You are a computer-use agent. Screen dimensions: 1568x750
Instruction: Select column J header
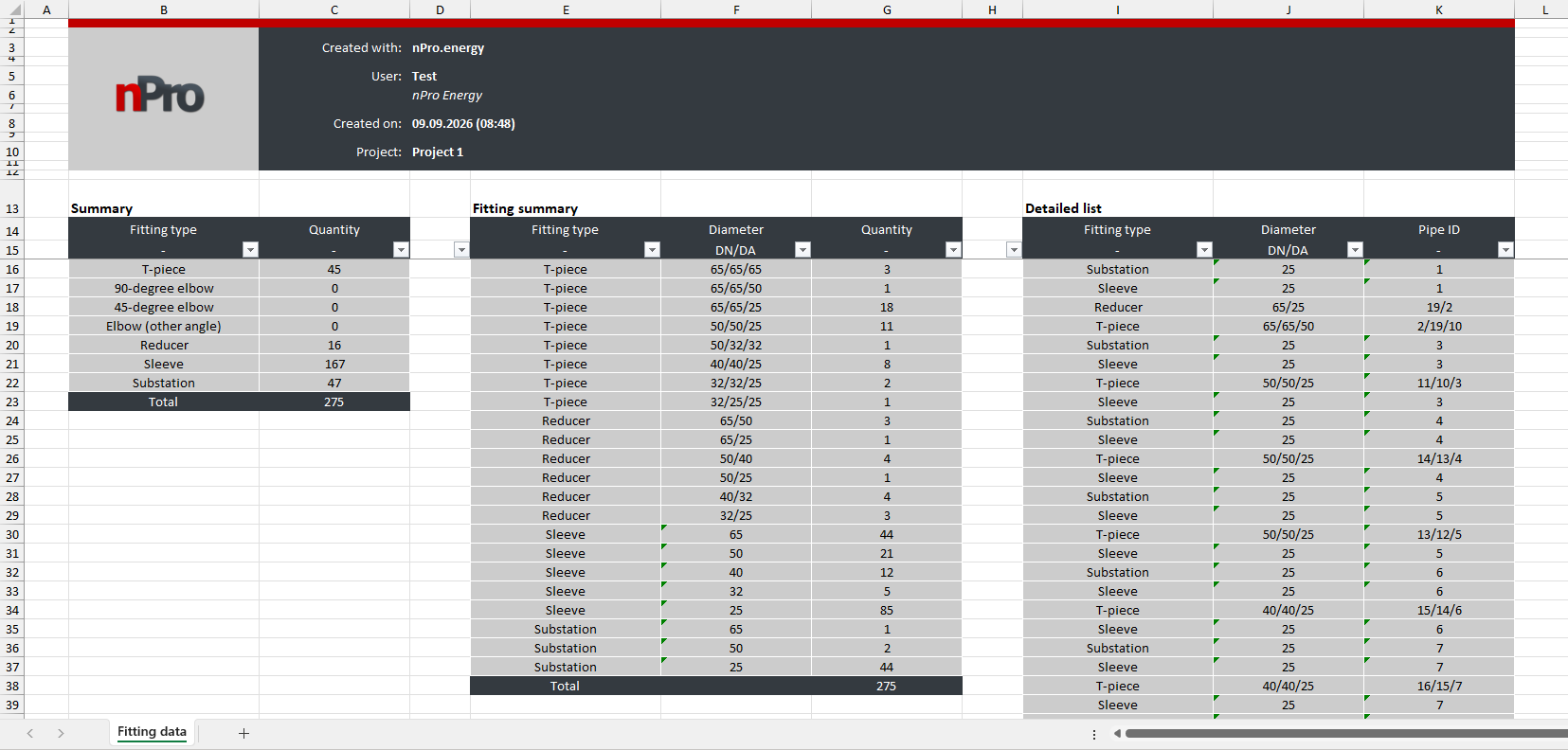[1289, 9]
